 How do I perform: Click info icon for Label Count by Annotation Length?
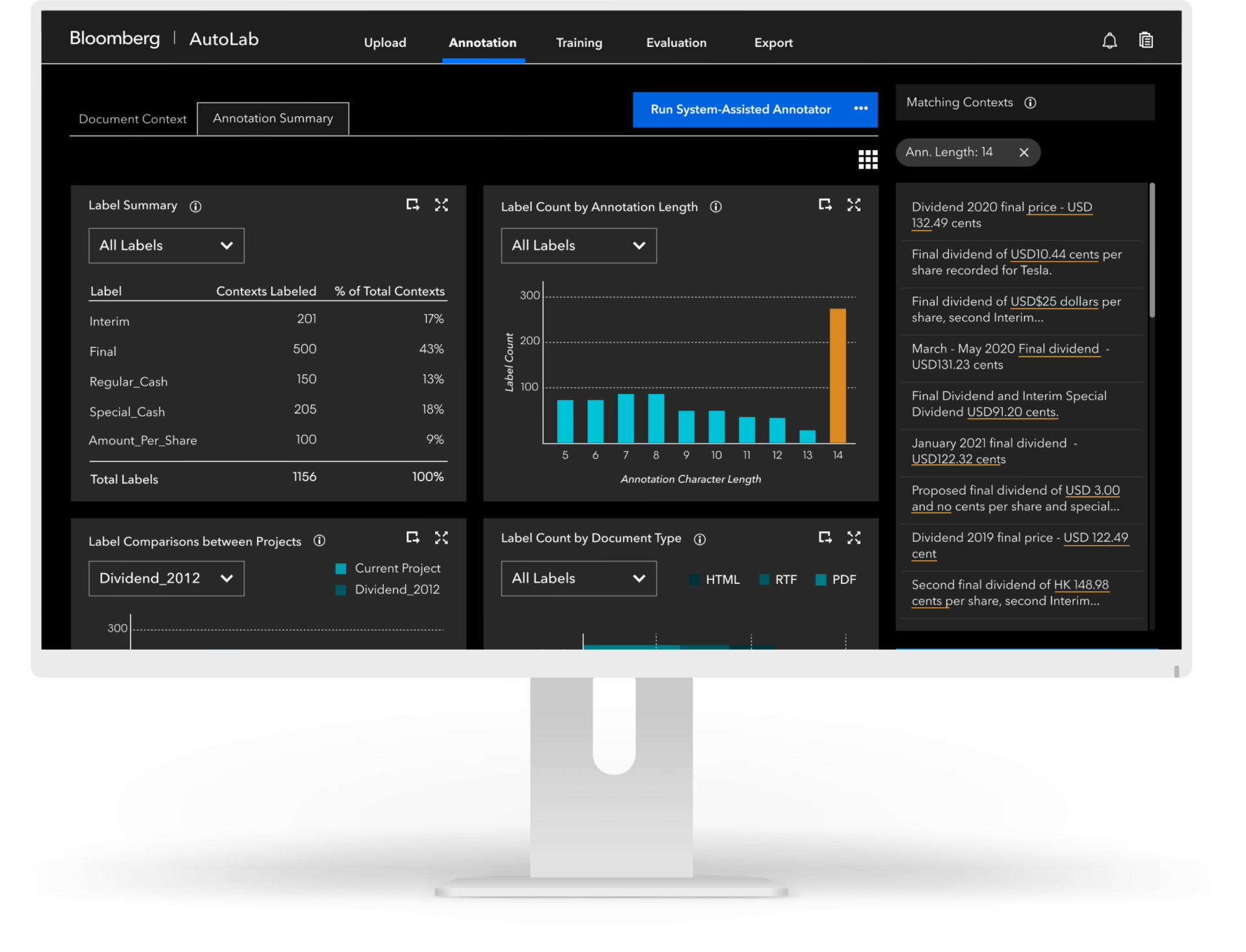tap(716, 207)
